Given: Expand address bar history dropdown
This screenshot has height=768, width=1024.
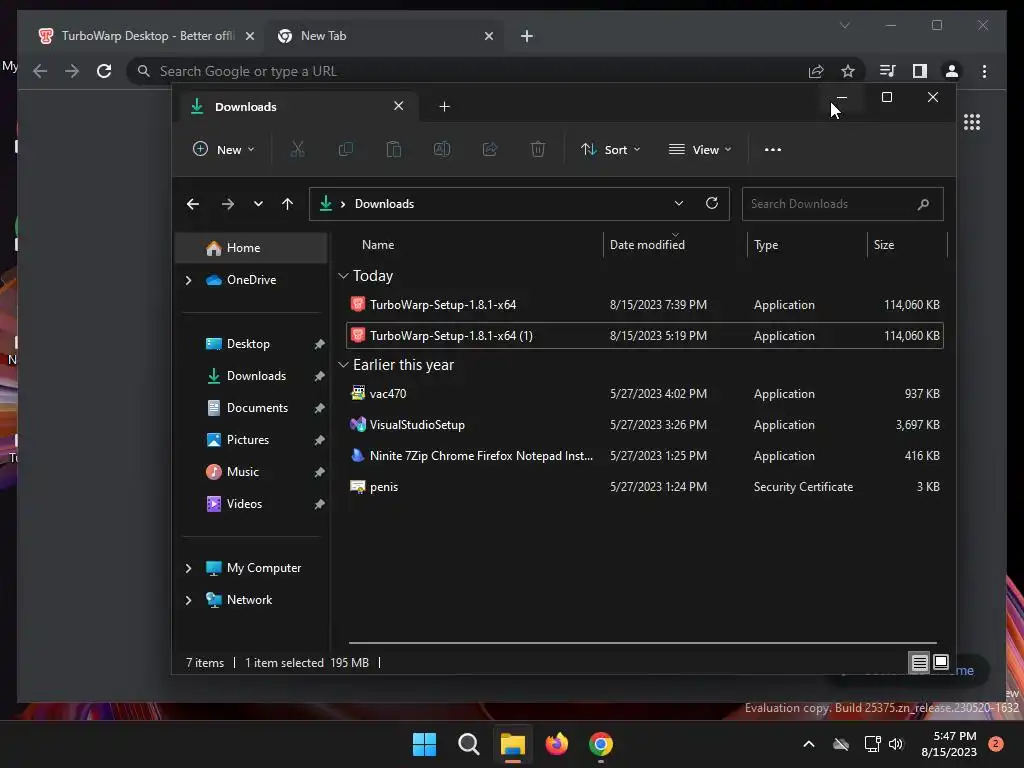Looking at the screenshot, I should [x=679, y=203].
